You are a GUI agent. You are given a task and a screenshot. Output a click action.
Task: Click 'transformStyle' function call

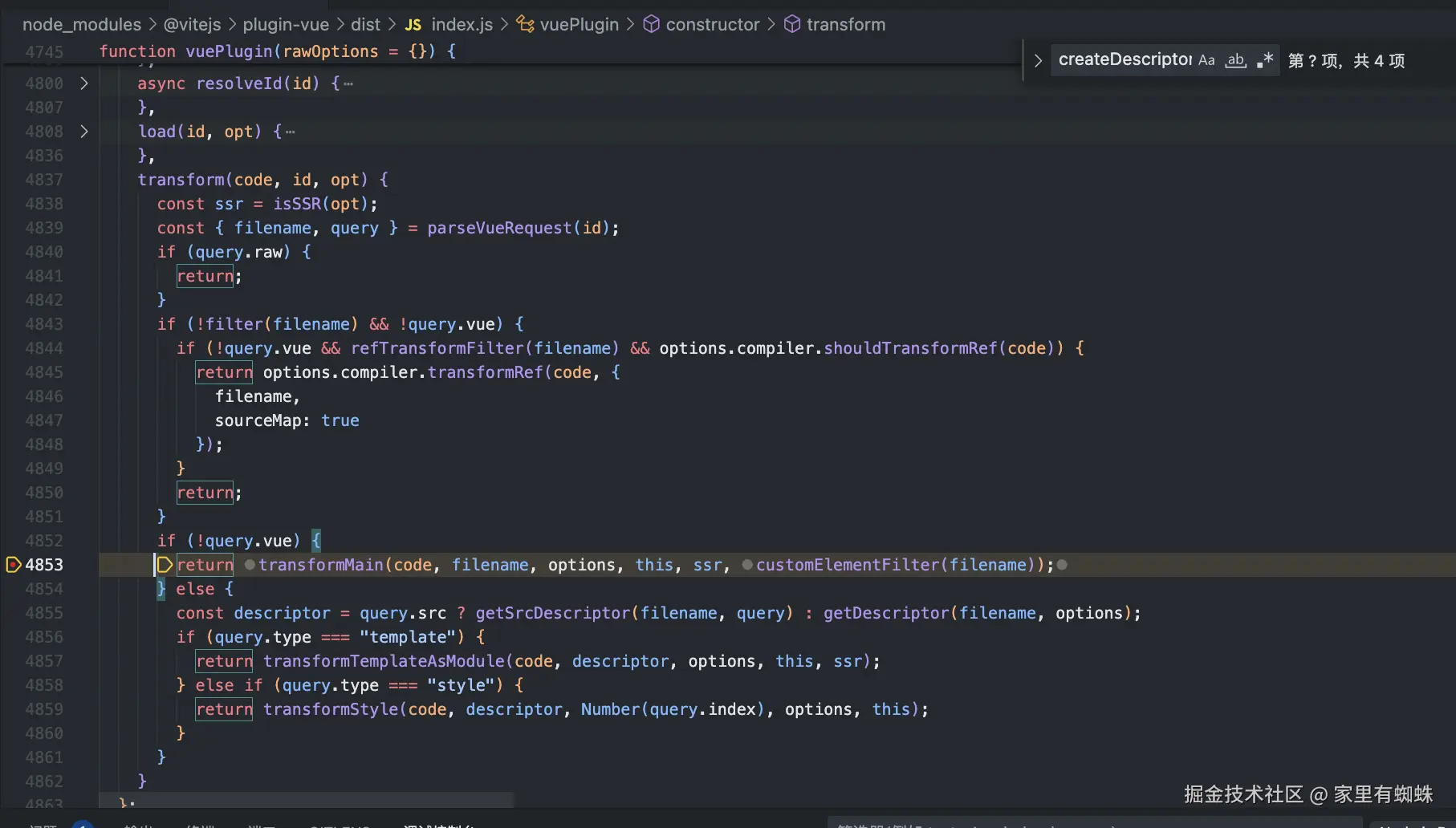point(331,709)
